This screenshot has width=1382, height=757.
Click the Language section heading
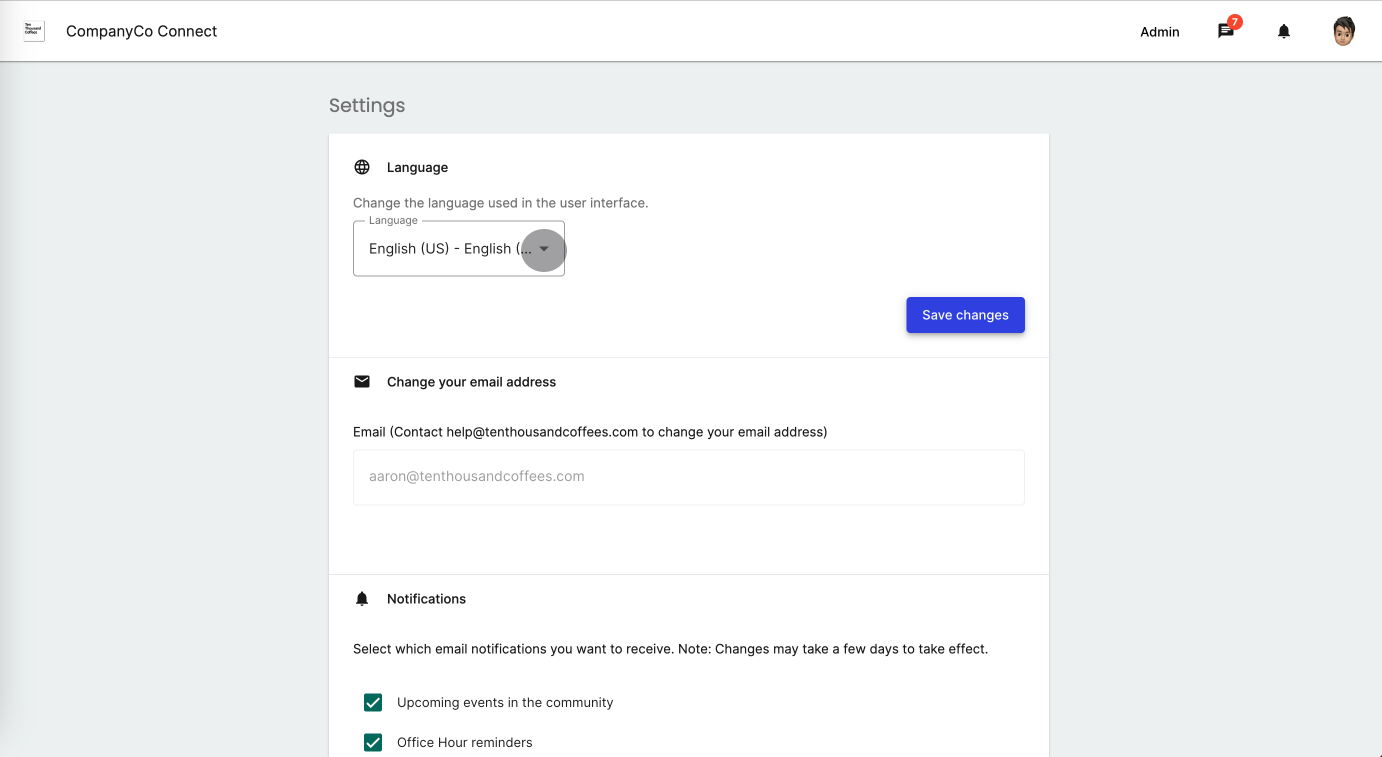[x=417, y=167]
